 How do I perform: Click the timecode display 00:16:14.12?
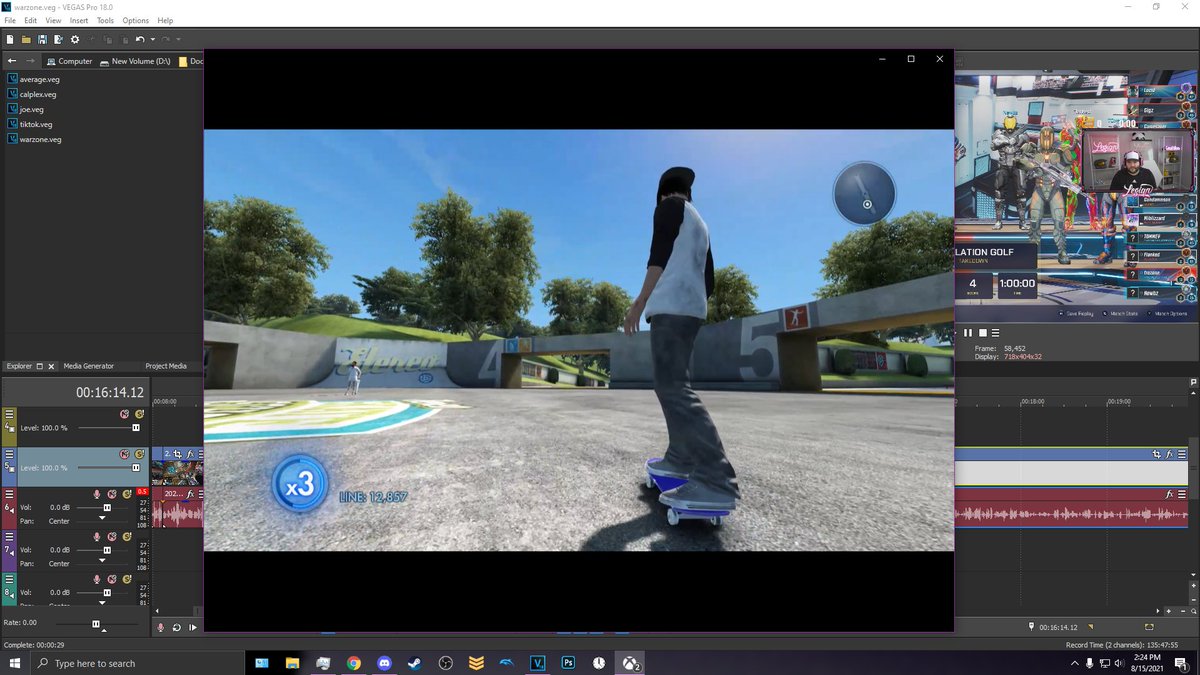pyautogui.click(x=110, y=393)
